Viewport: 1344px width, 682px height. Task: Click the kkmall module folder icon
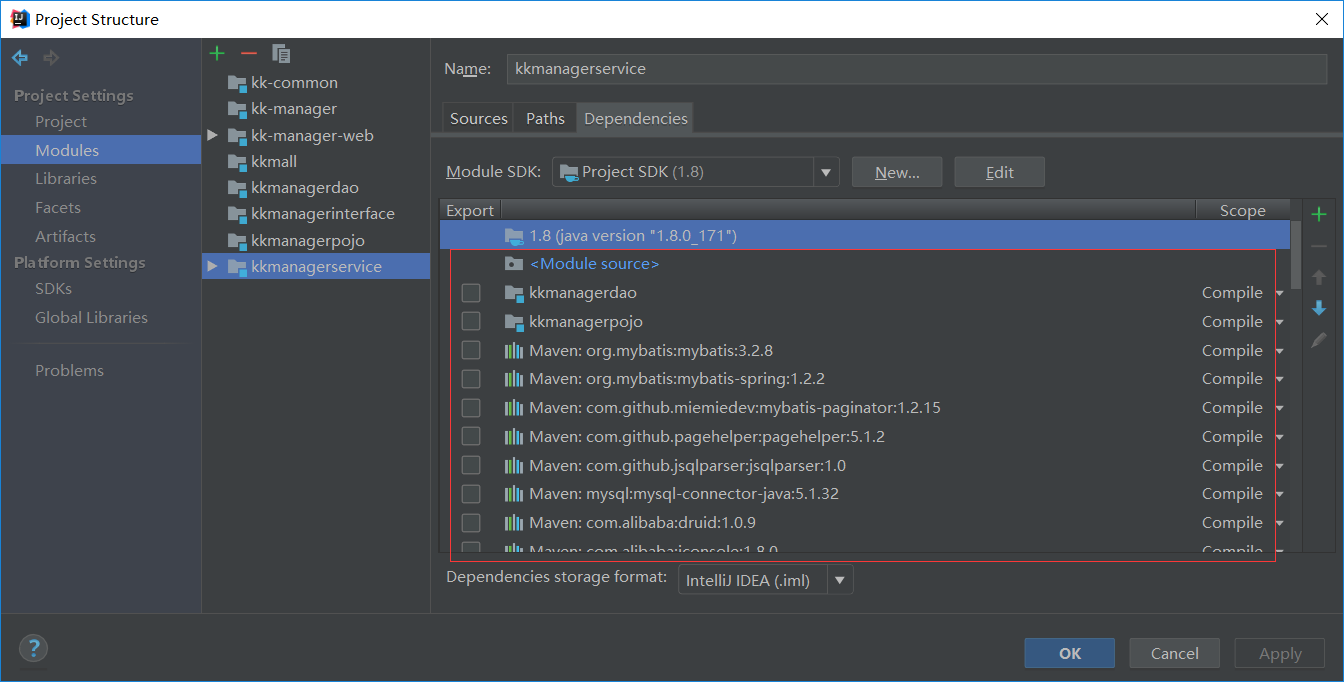(x=236, y=161)
